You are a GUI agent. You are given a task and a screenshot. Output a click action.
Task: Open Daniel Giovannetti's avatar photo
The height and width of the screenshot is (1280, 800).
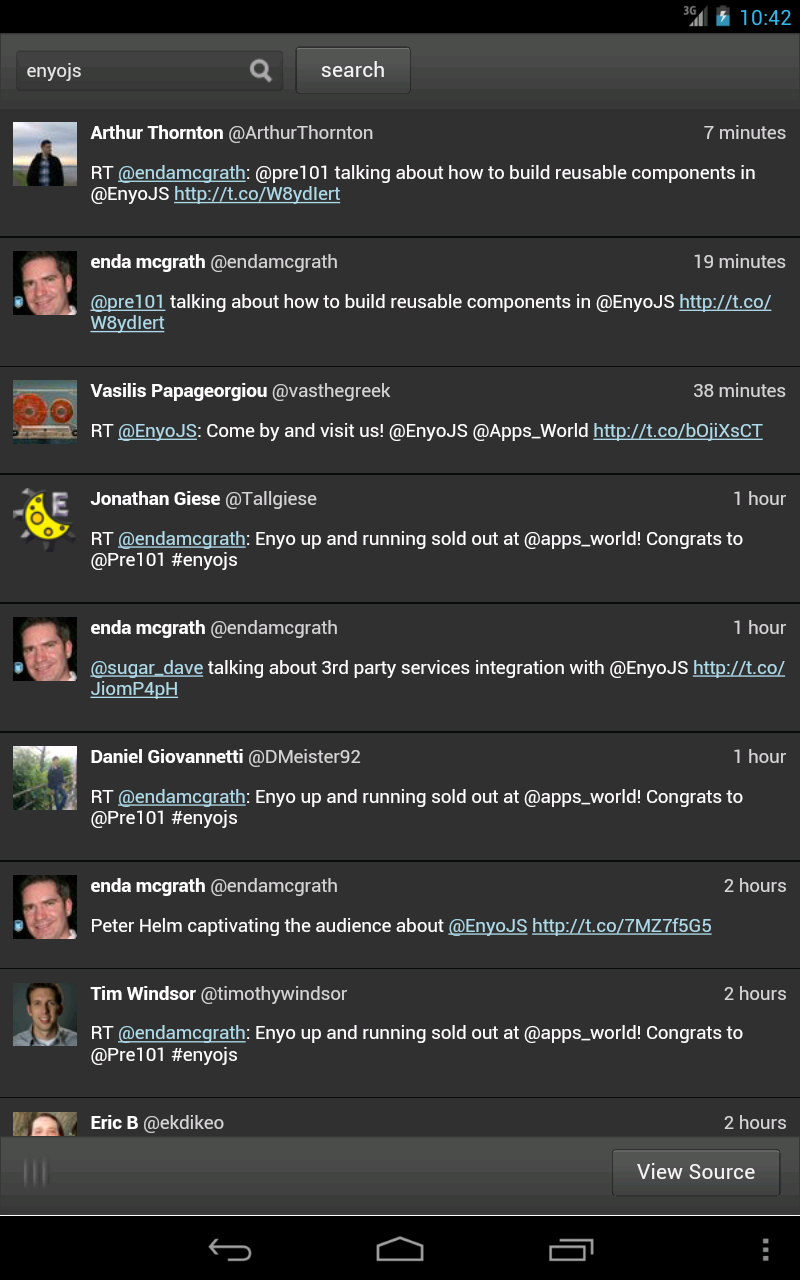pos(45,778)
